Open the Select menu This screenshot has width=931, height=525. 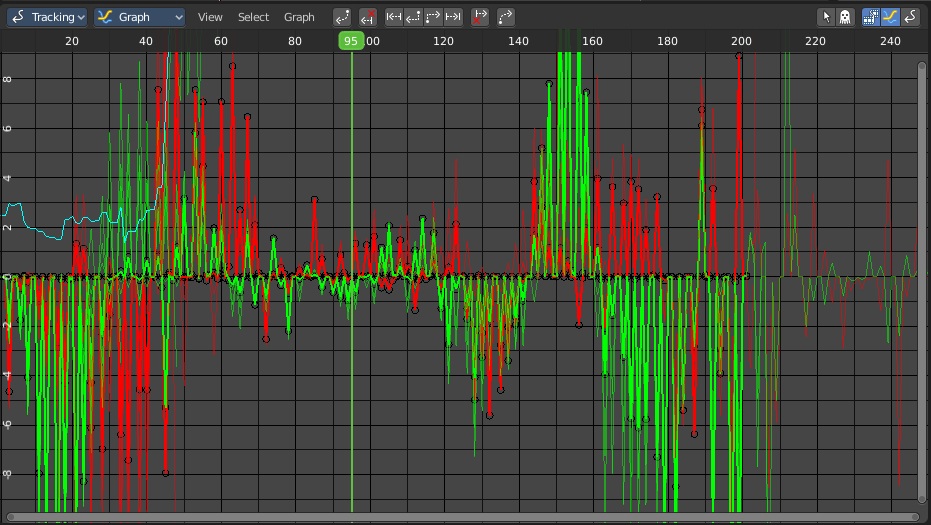pyautogui.click(x=254, y=17)
